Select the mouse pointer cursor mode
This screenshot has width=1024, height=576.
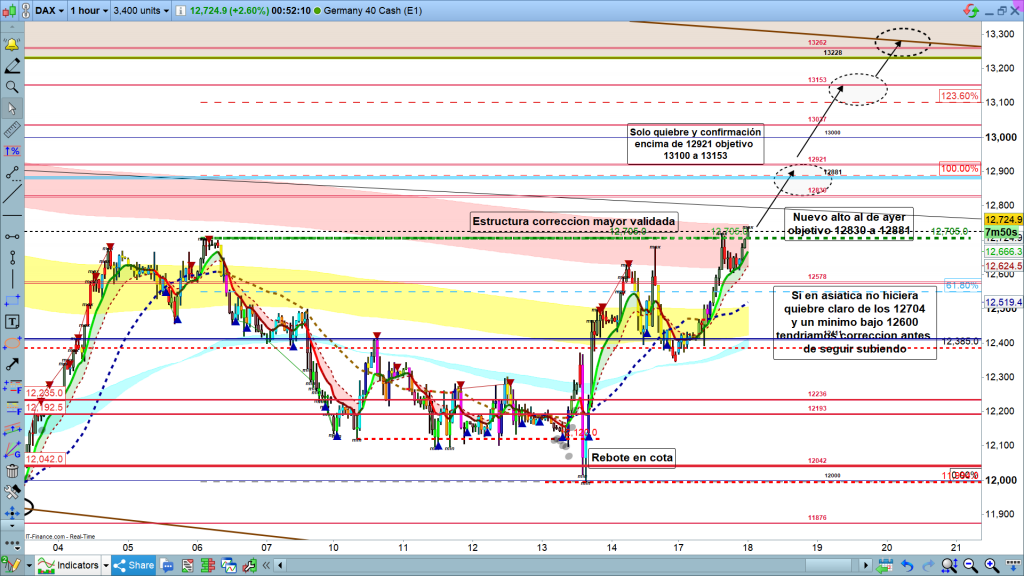[12, 108]
